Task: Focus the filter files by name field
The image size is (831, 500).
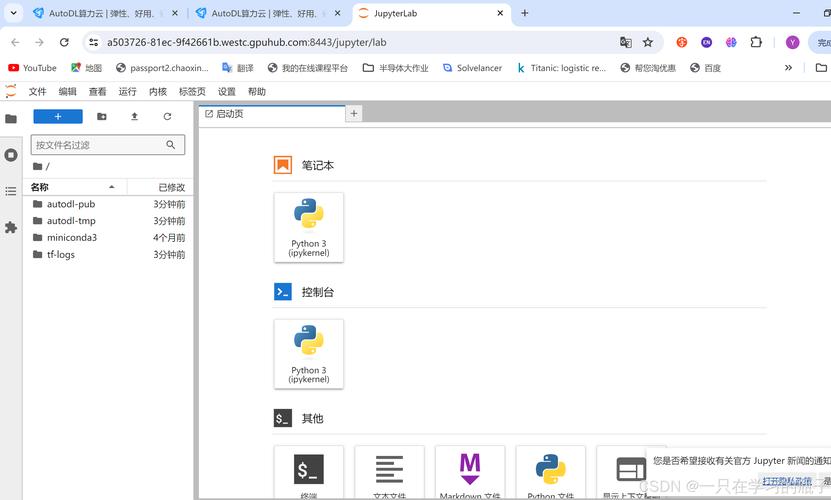Action: point(108,145)
